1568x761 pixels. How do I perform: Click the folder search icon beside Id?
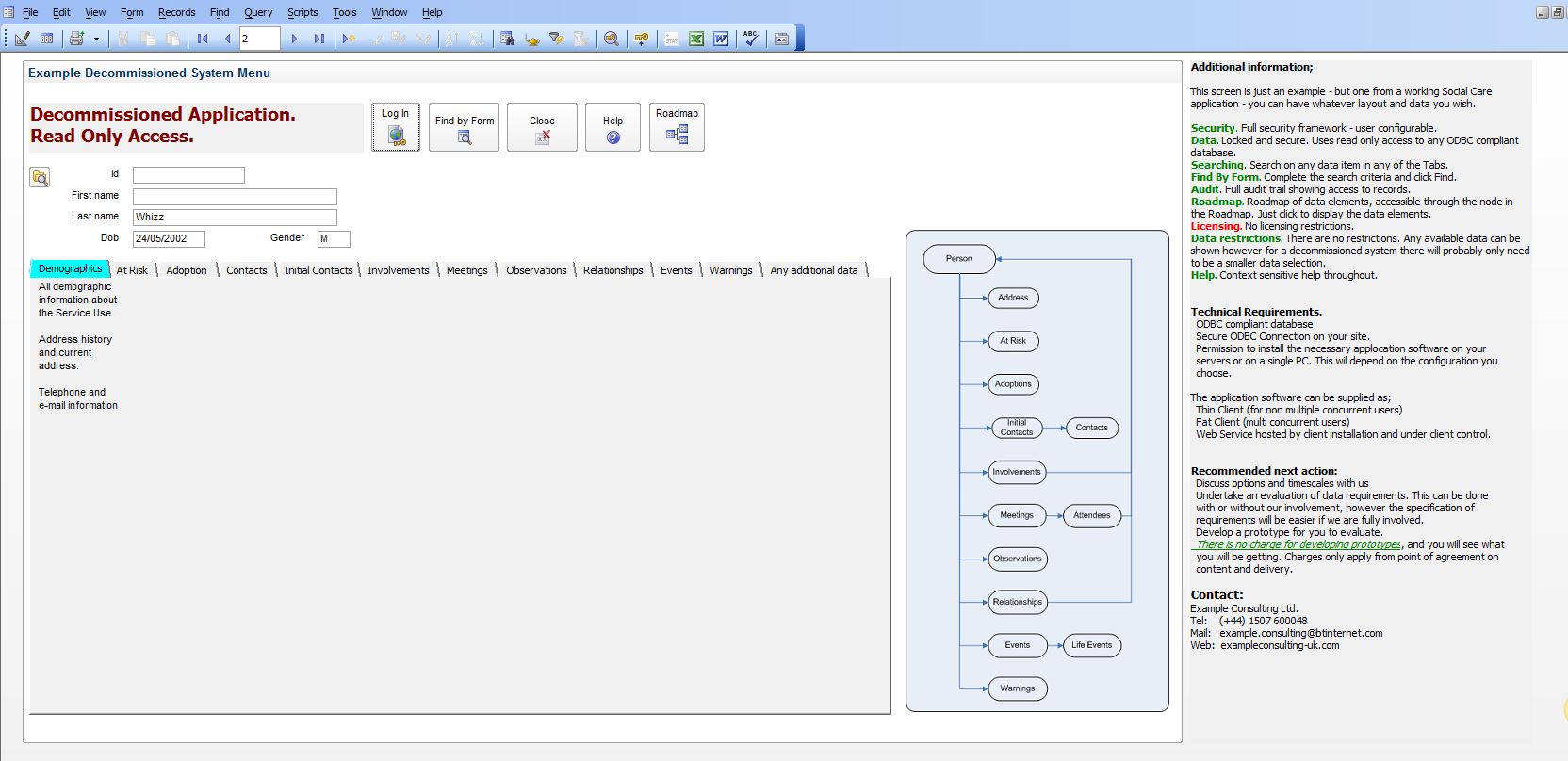40,177
